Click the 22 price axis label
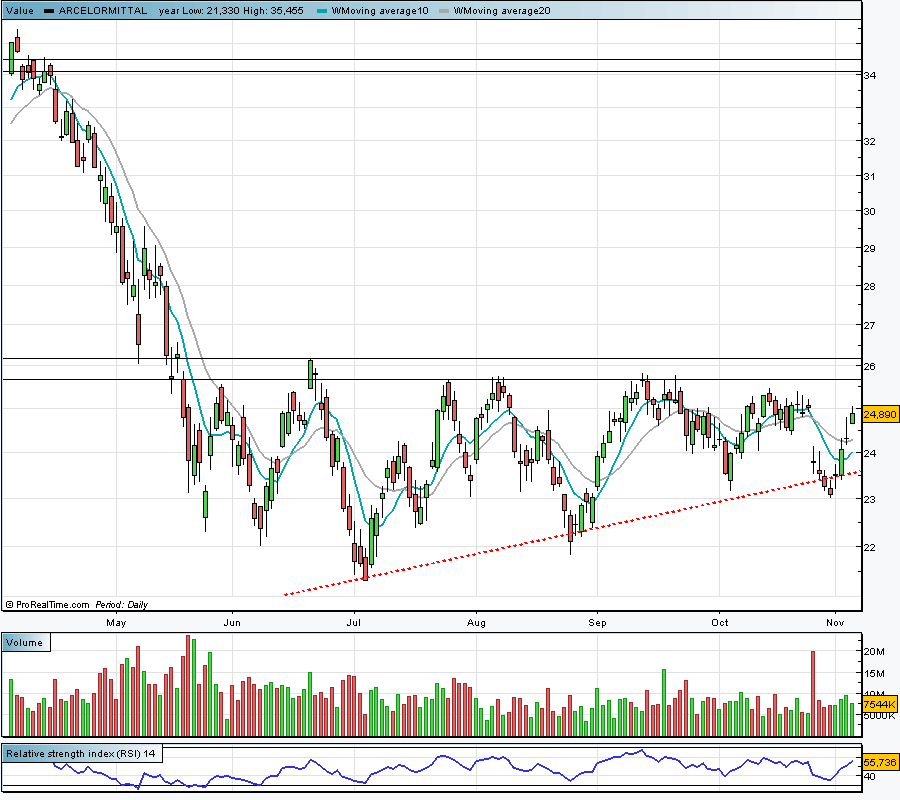 click(x=870, y=547)
